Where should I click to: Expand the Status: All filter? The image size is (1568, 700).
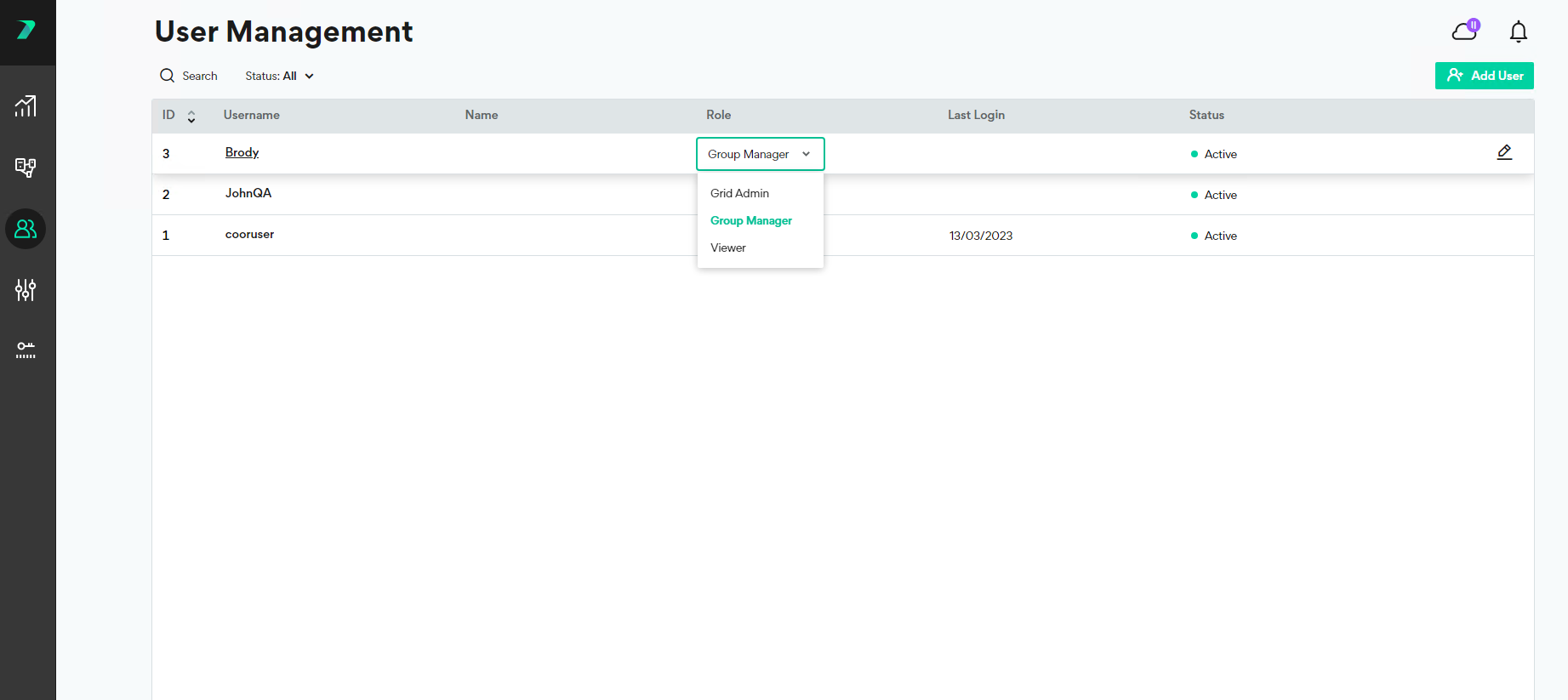pos(279,76)
